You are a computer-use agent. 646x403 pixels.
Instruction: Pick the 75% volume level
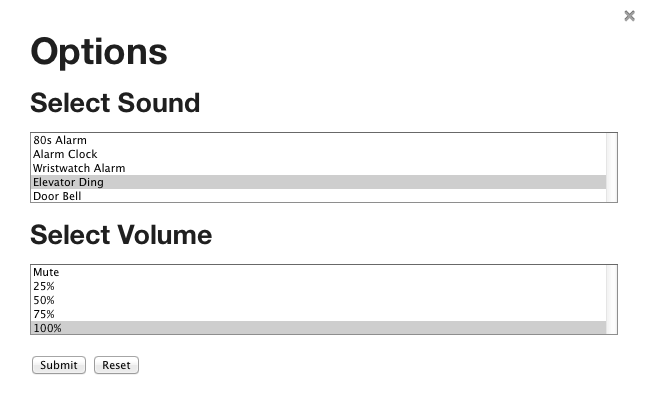click(318, 314)
